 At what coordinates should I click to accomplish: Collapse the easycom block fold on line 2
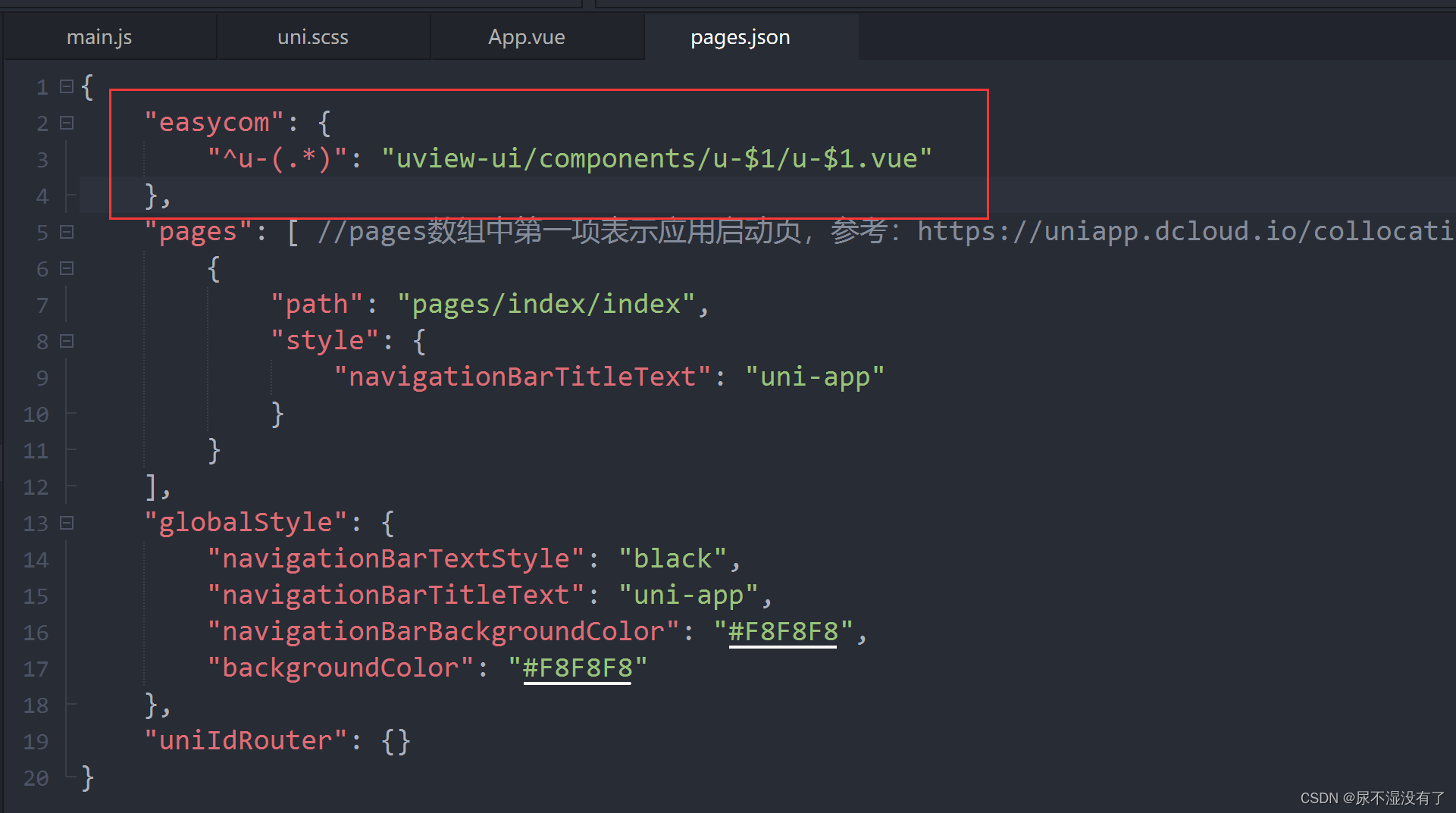coord(67,123)
